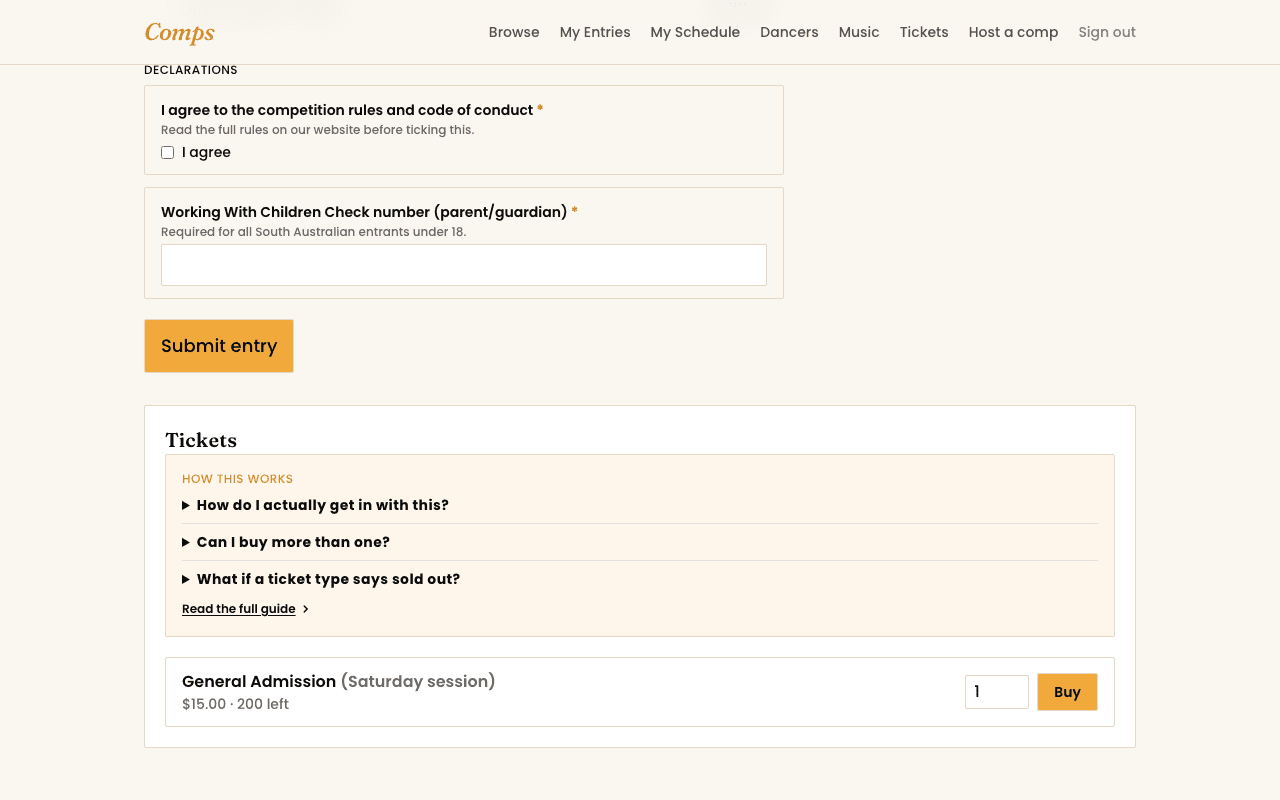Image resolution: width=1280 pixels, height=800 pixels.
Task: Expand 'Can I buy more than one?'
Action: [640, 542]
